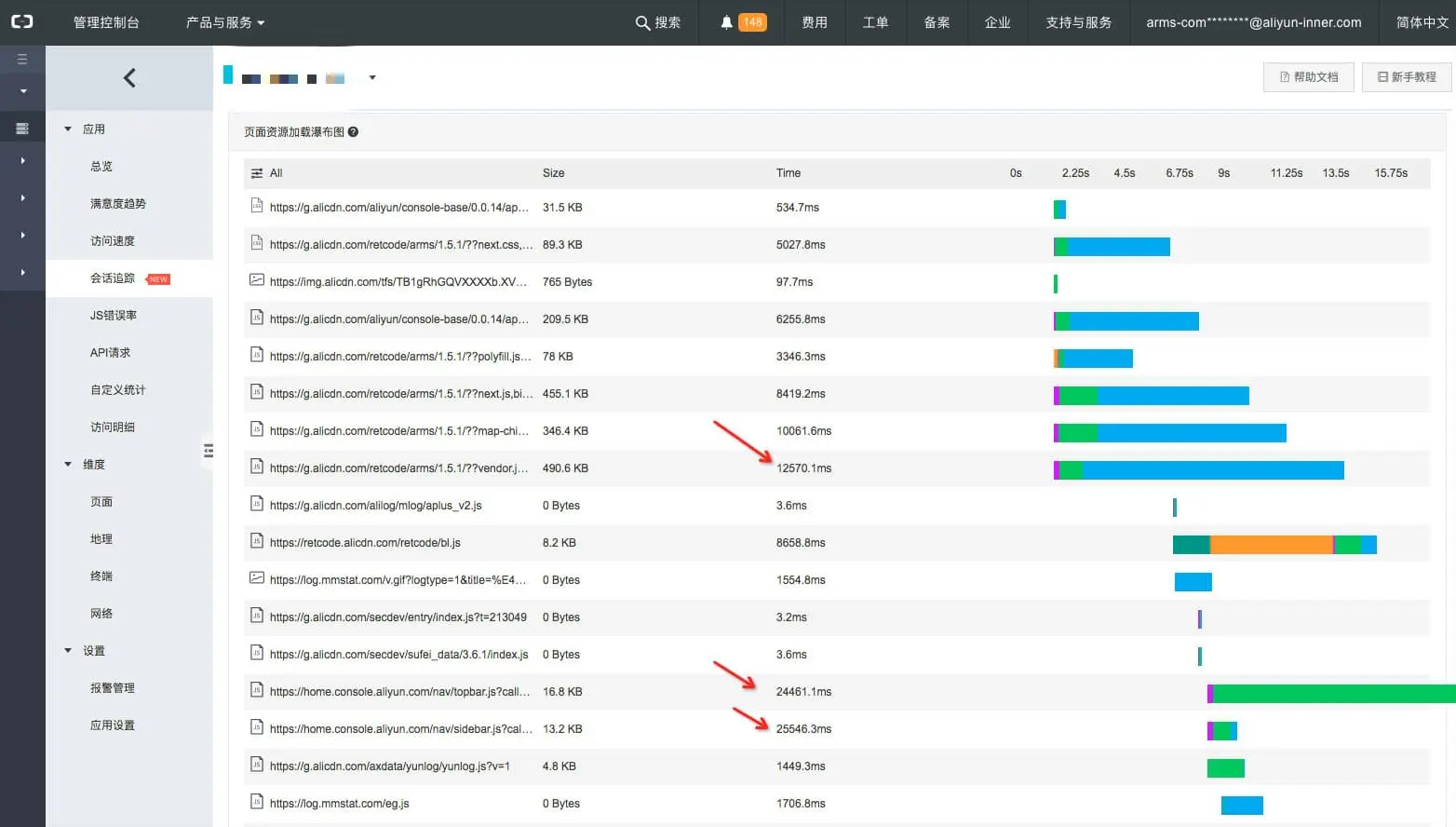Open the arms-com account menu
This screenshot has height=827, width=1456.
(x=1253, y=22)
